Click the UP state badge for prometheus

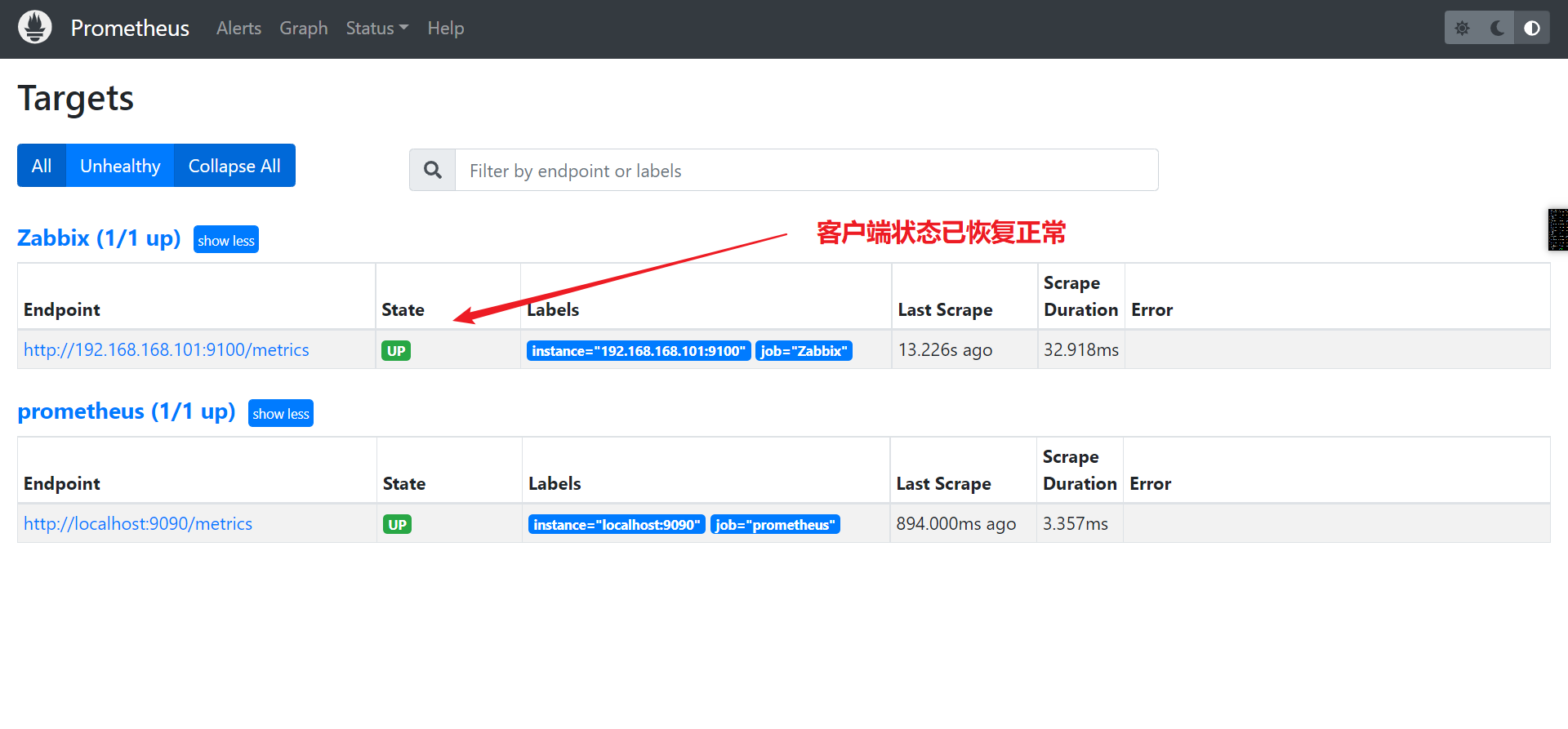(x=398, y=525)
